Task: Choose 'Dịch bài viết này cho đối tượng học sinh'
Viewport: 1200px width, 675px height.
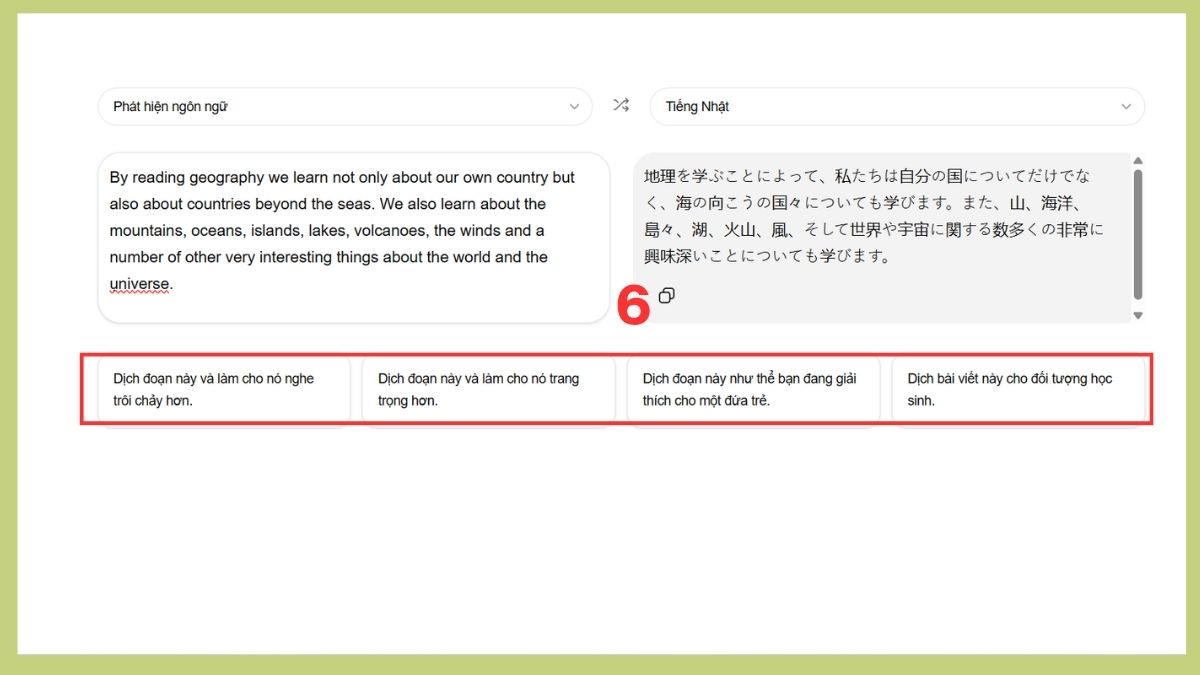Action: (1018, 390)
